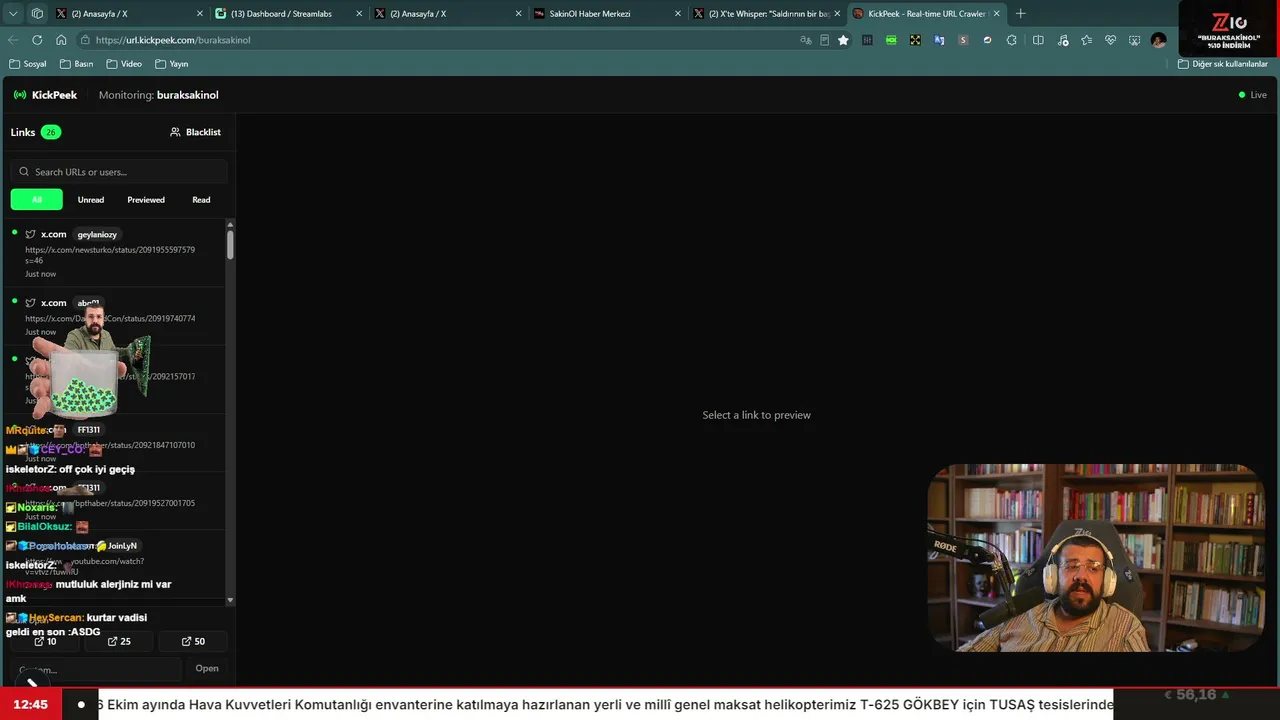1280x720 pixels.
Task: Click the KickPeek logo icon
Action: tap(20, 95)
